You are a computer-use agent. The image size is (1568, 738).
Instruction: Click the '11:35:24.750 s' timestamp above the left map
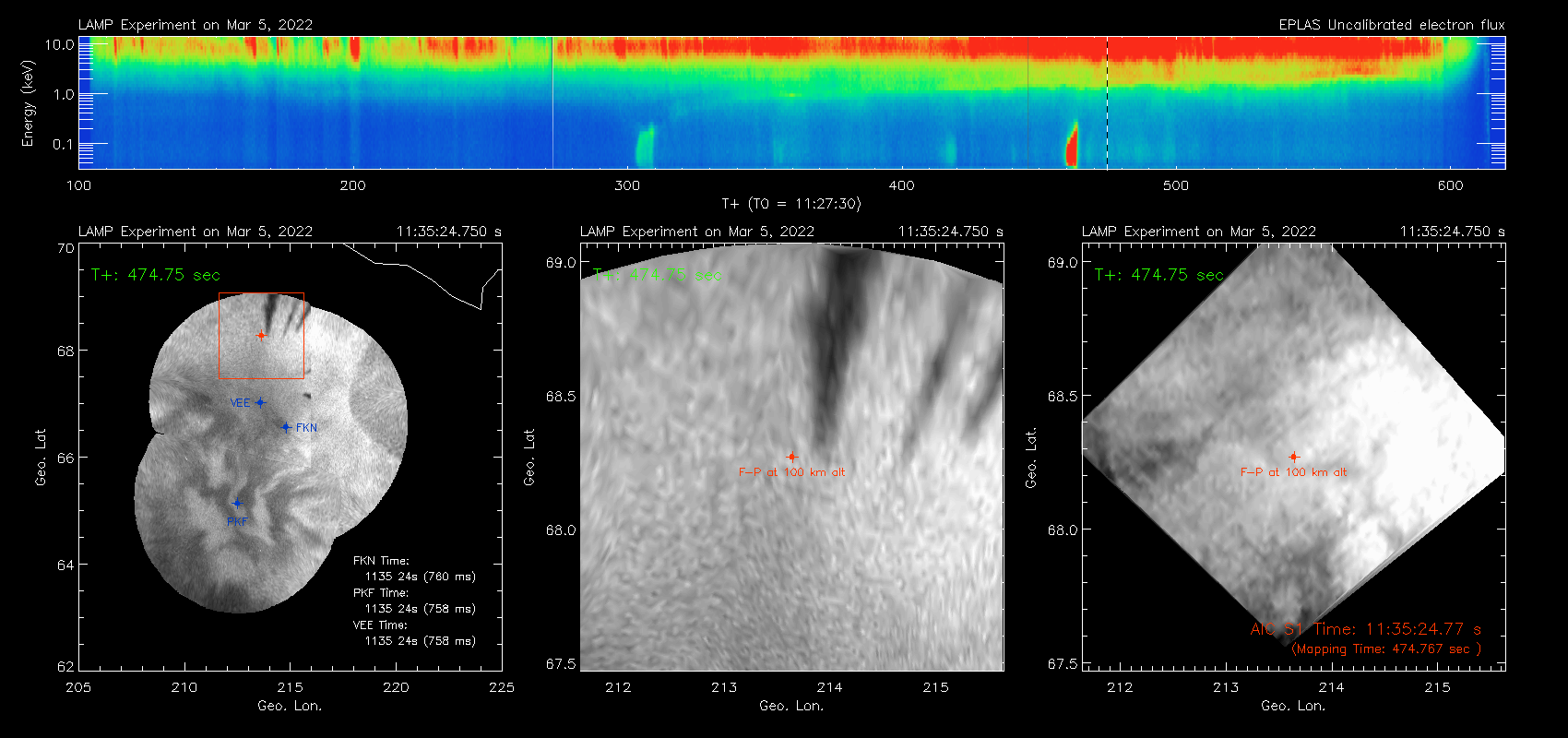(x=449, y=232)
